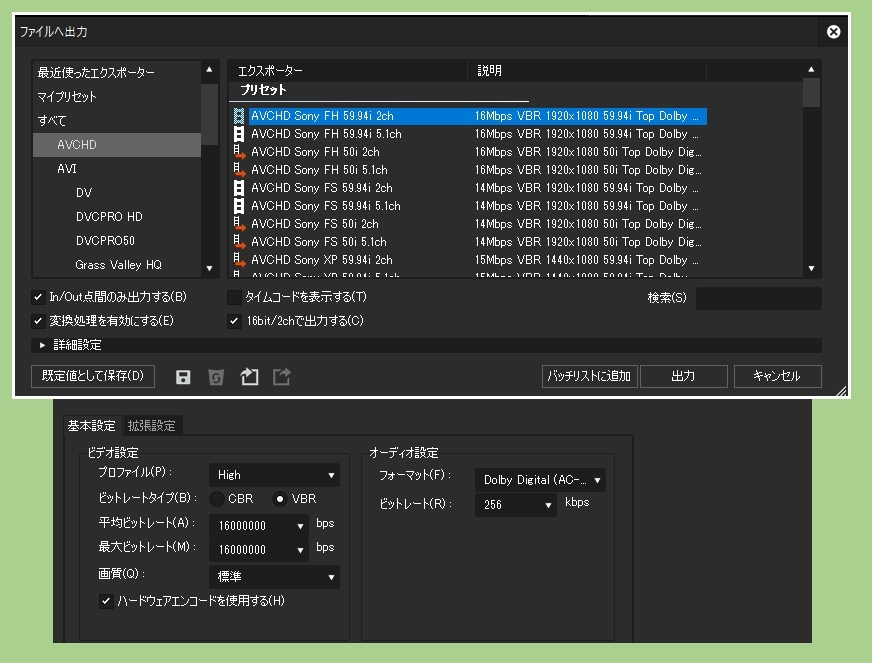Enable the タイムコードを表示する checkbox
This screenshot has height=663, width=872.
[x=234, y=297]
